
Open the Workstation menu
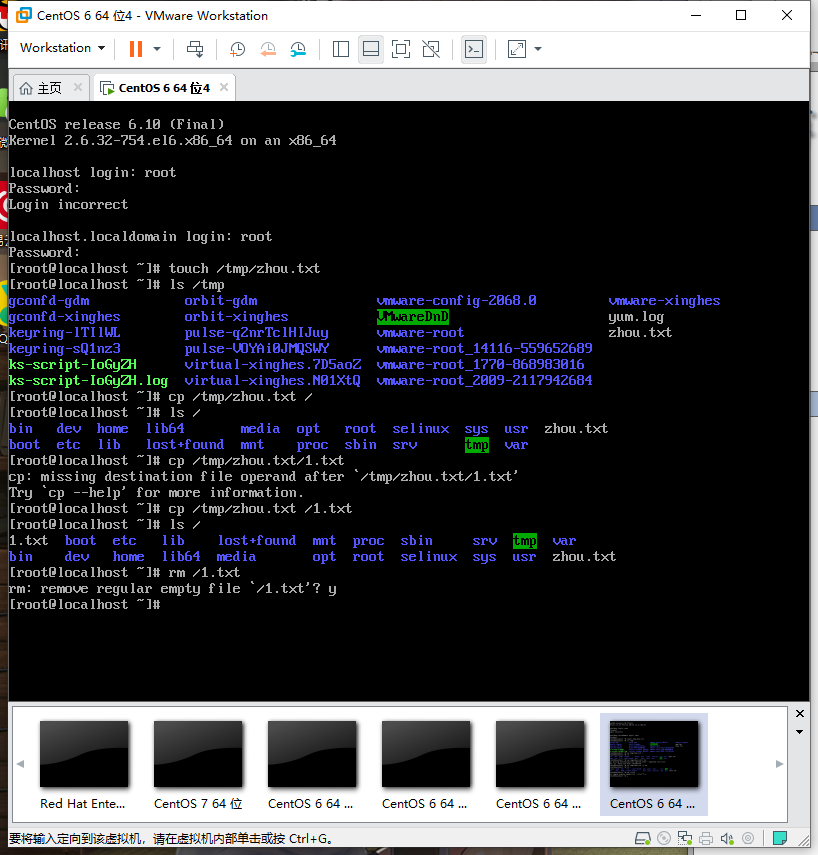[x=62, y=48]
